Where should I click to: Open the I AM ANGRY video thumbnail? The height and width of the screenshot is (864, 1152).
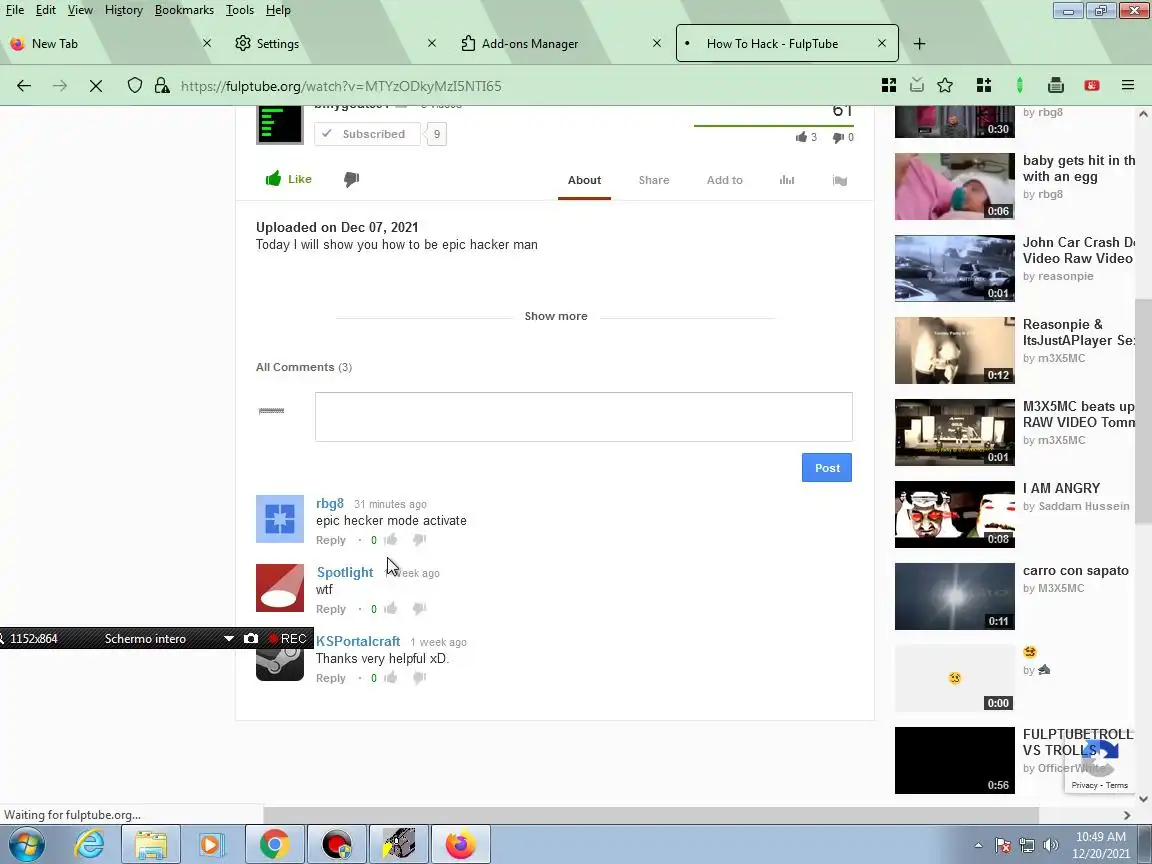click(954, 514)
